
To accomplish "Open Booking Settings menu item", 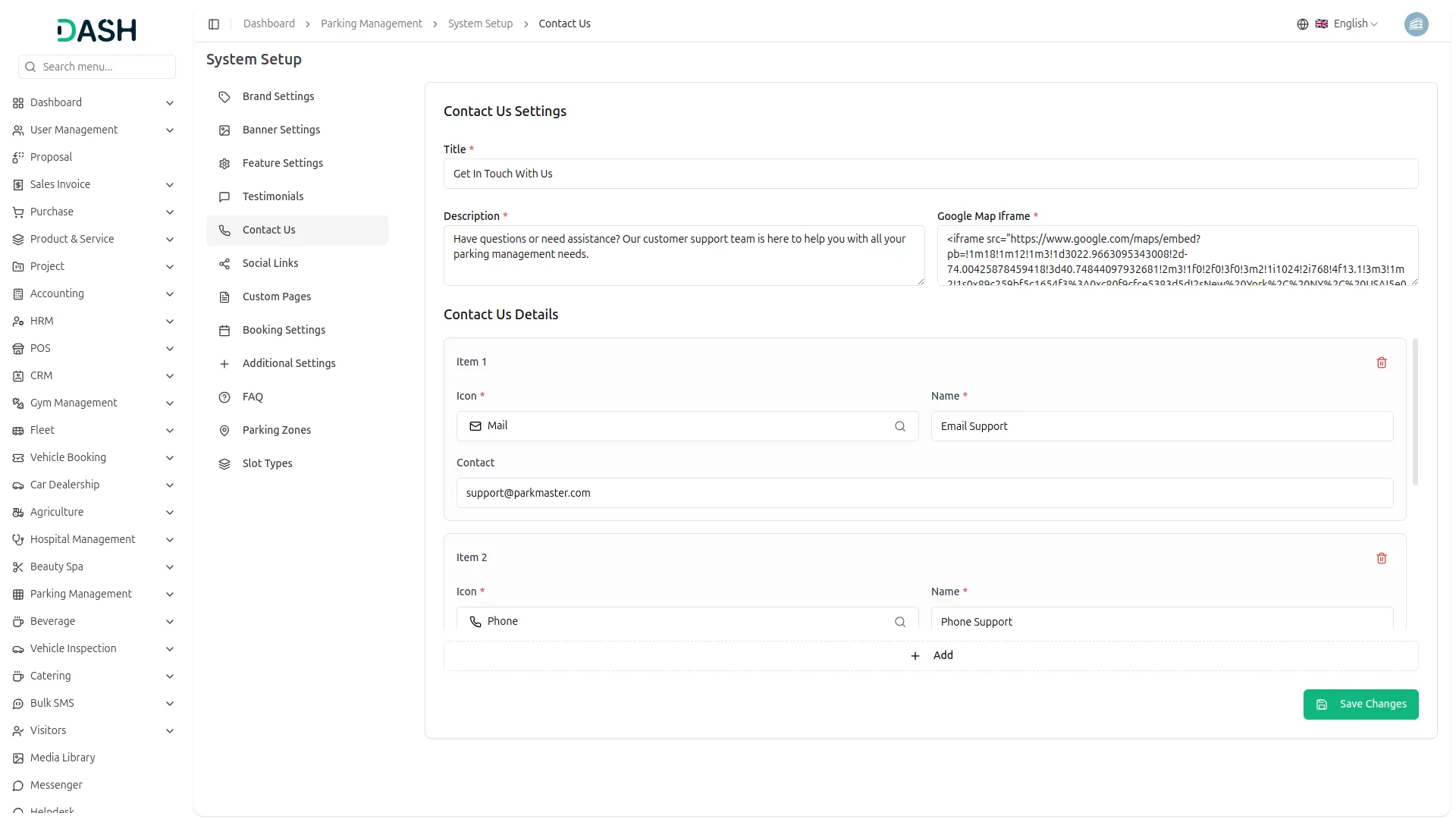I will 284,331.
